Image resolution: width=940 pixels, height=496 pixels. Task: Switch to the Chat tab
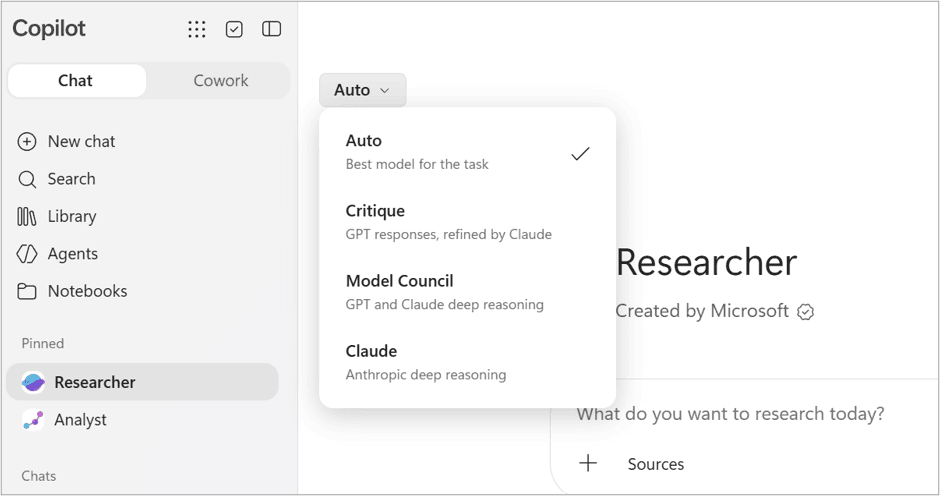[76, 80]
